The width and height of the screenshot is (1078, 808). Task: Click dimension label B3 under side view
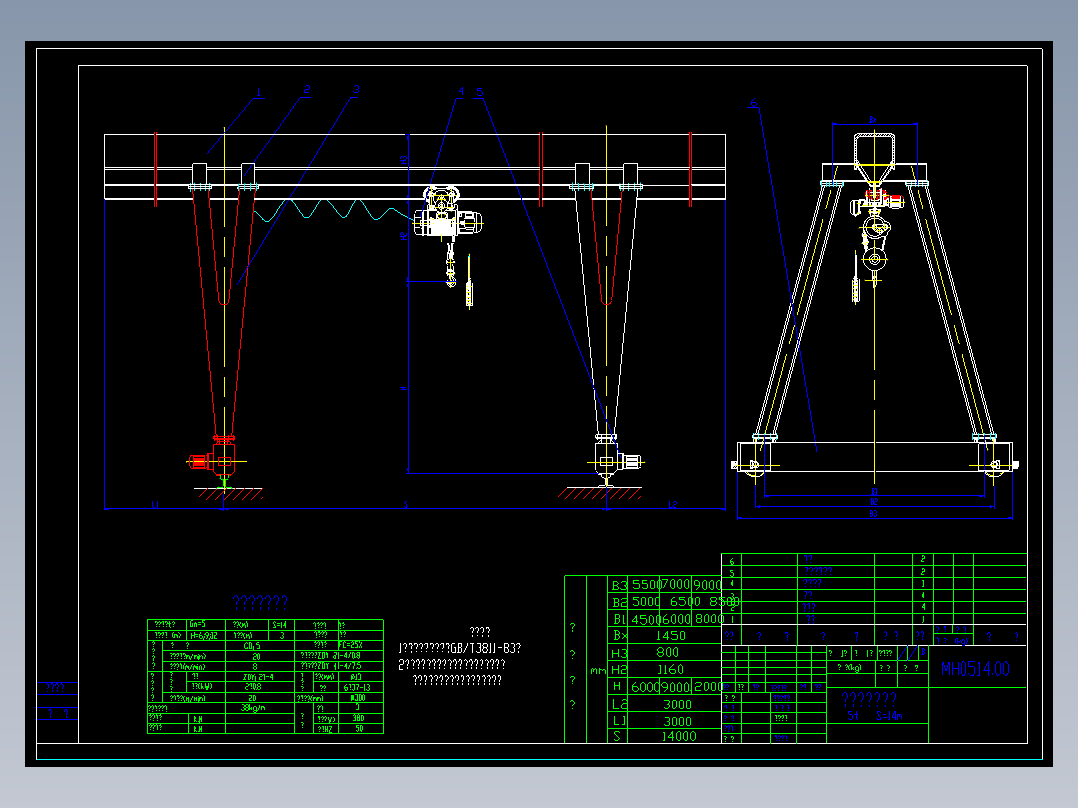tap(874, 514)
